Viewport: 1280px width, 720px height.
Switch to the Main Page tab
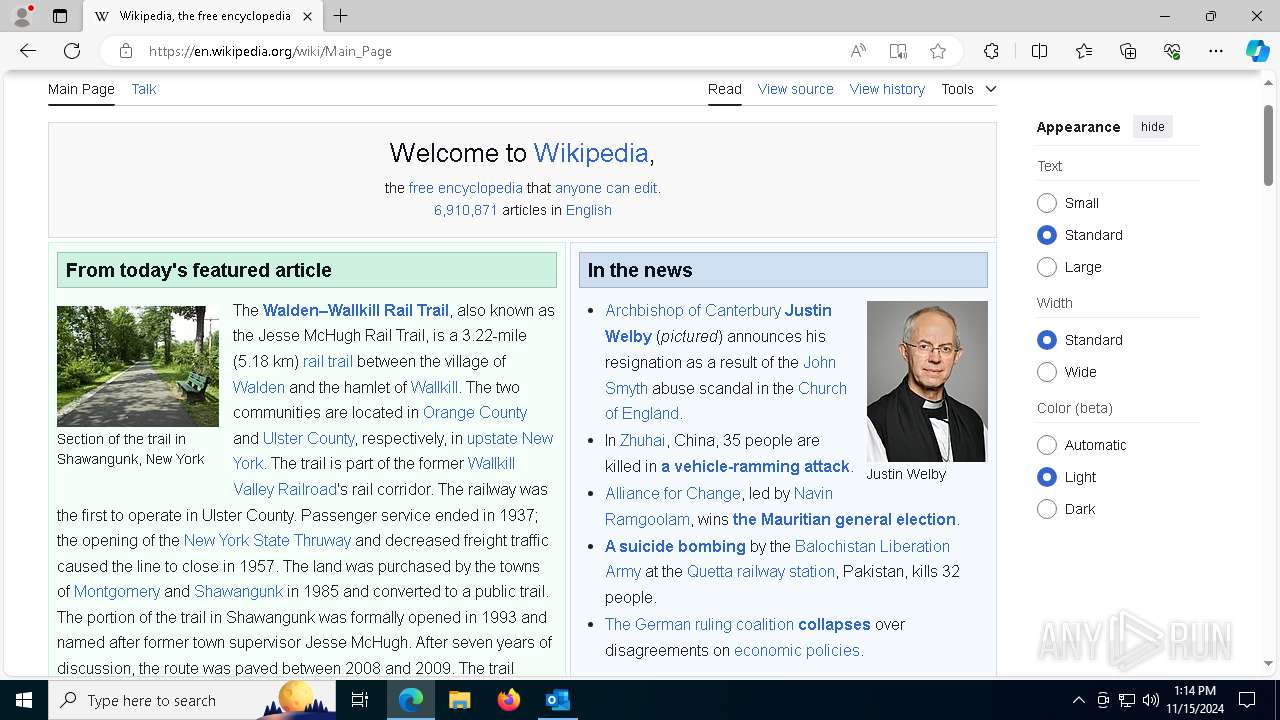(x=81, y=89)
